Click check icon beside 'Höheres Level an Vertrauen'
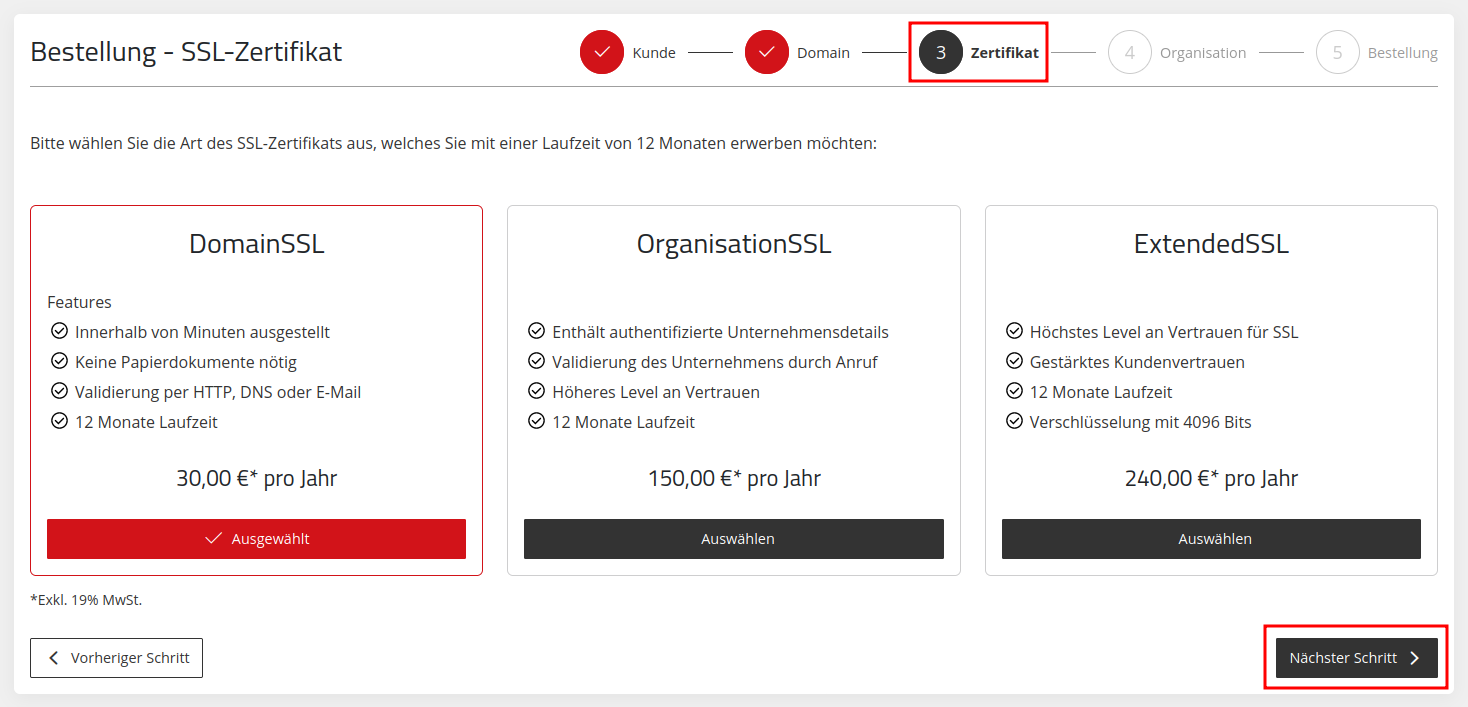This screenshot has height=707, width=1468. (x=536, y=391)
